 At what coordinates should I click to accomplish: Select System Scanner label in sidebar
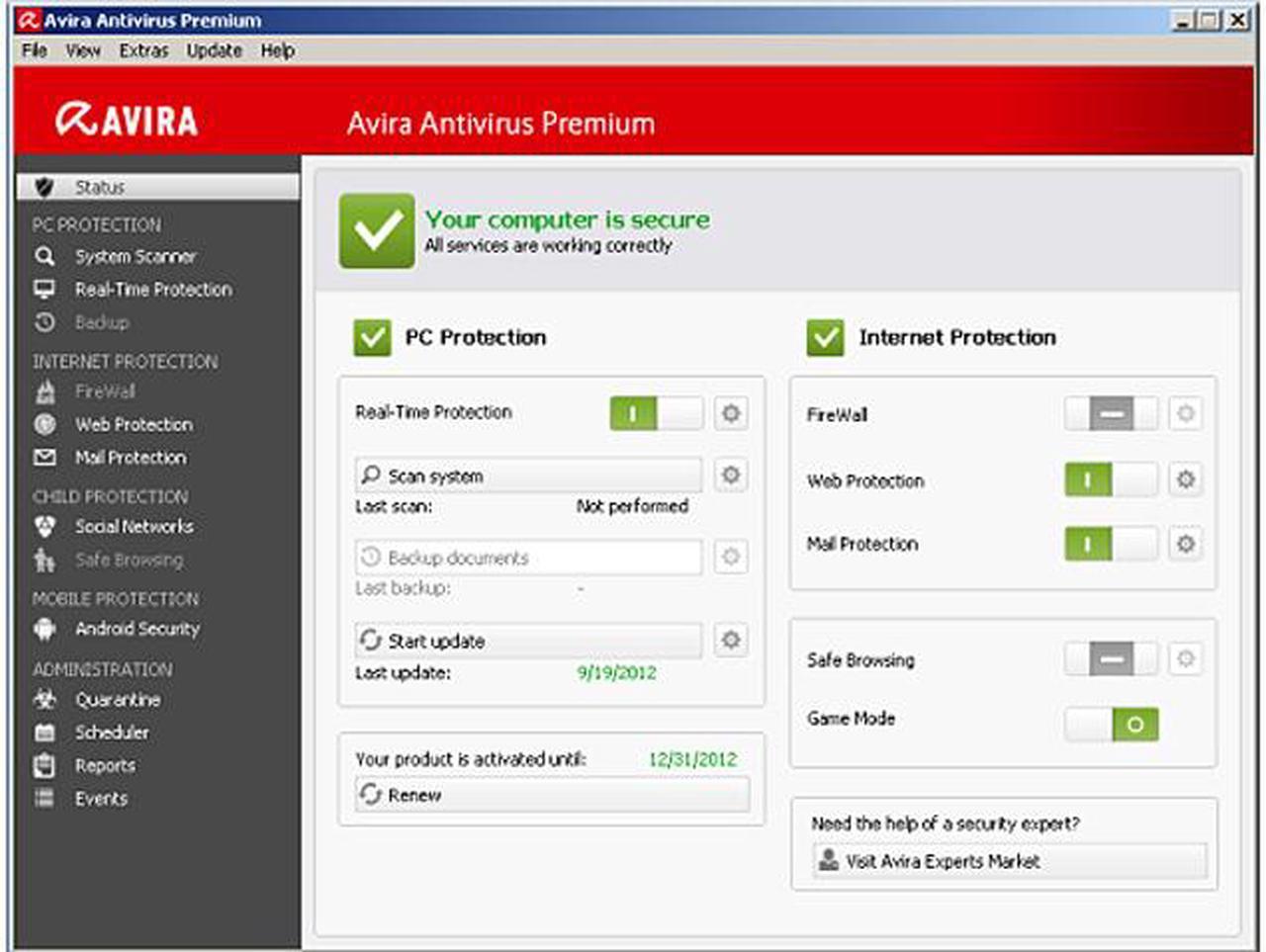(136, 256)
